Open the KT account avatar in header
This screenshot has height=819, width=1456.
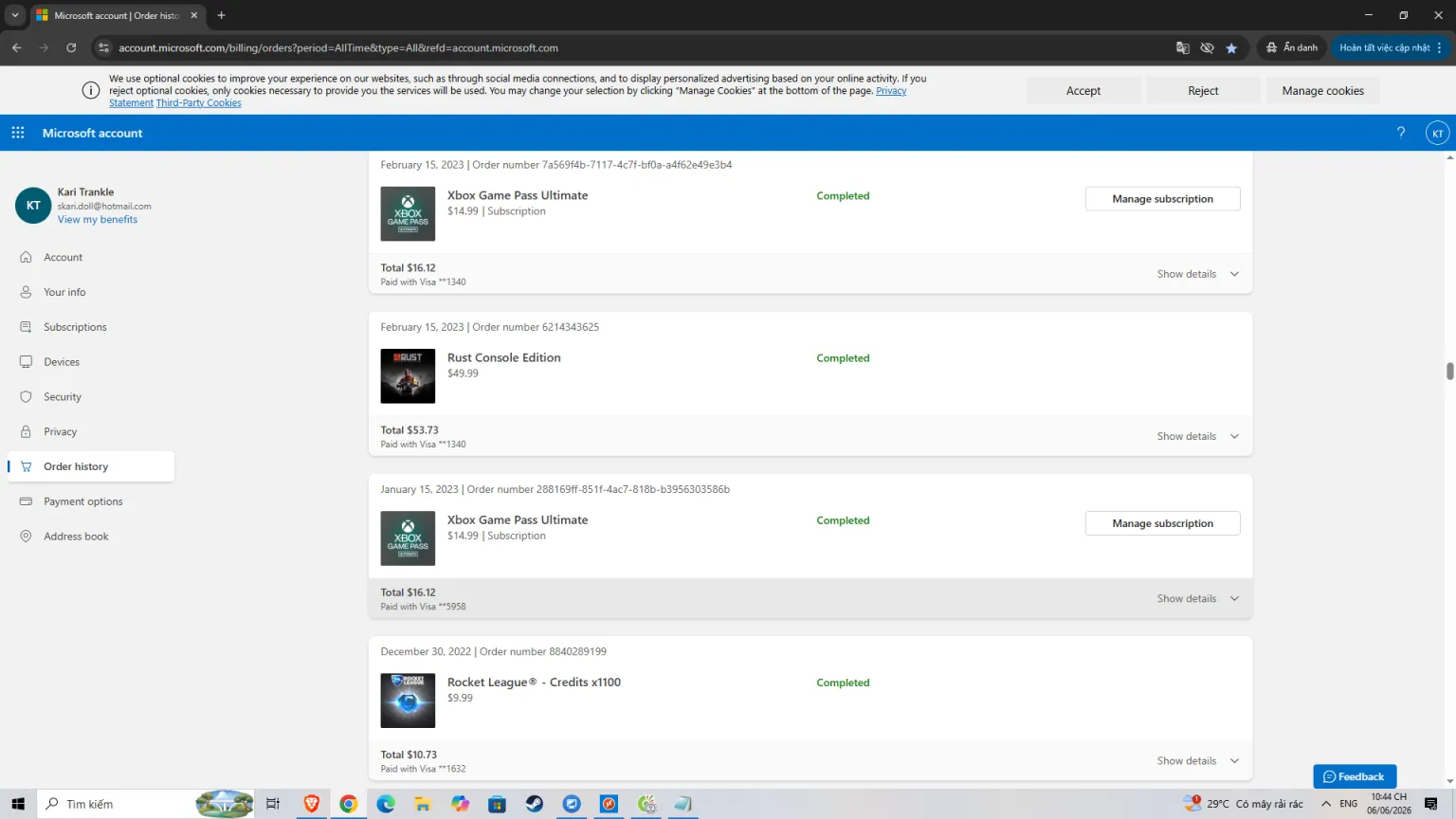1437,133
